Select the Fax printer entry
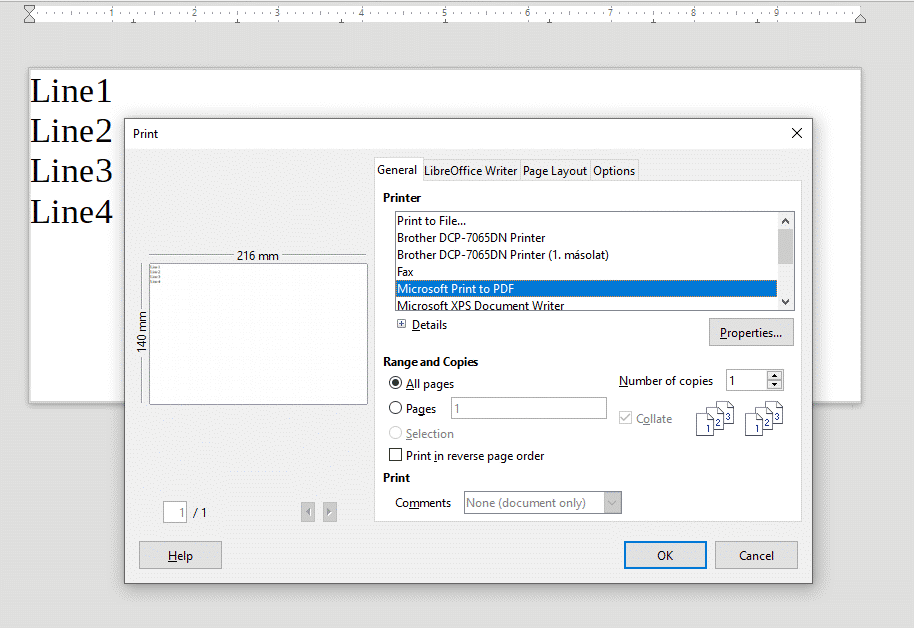The image size is (914, 628). click(586, 272)
